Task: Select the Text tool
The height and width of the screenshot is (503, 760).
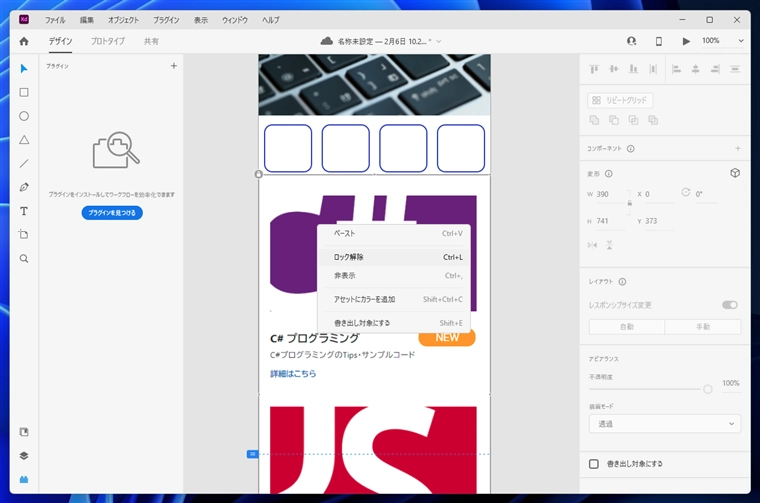Action: 24,211
